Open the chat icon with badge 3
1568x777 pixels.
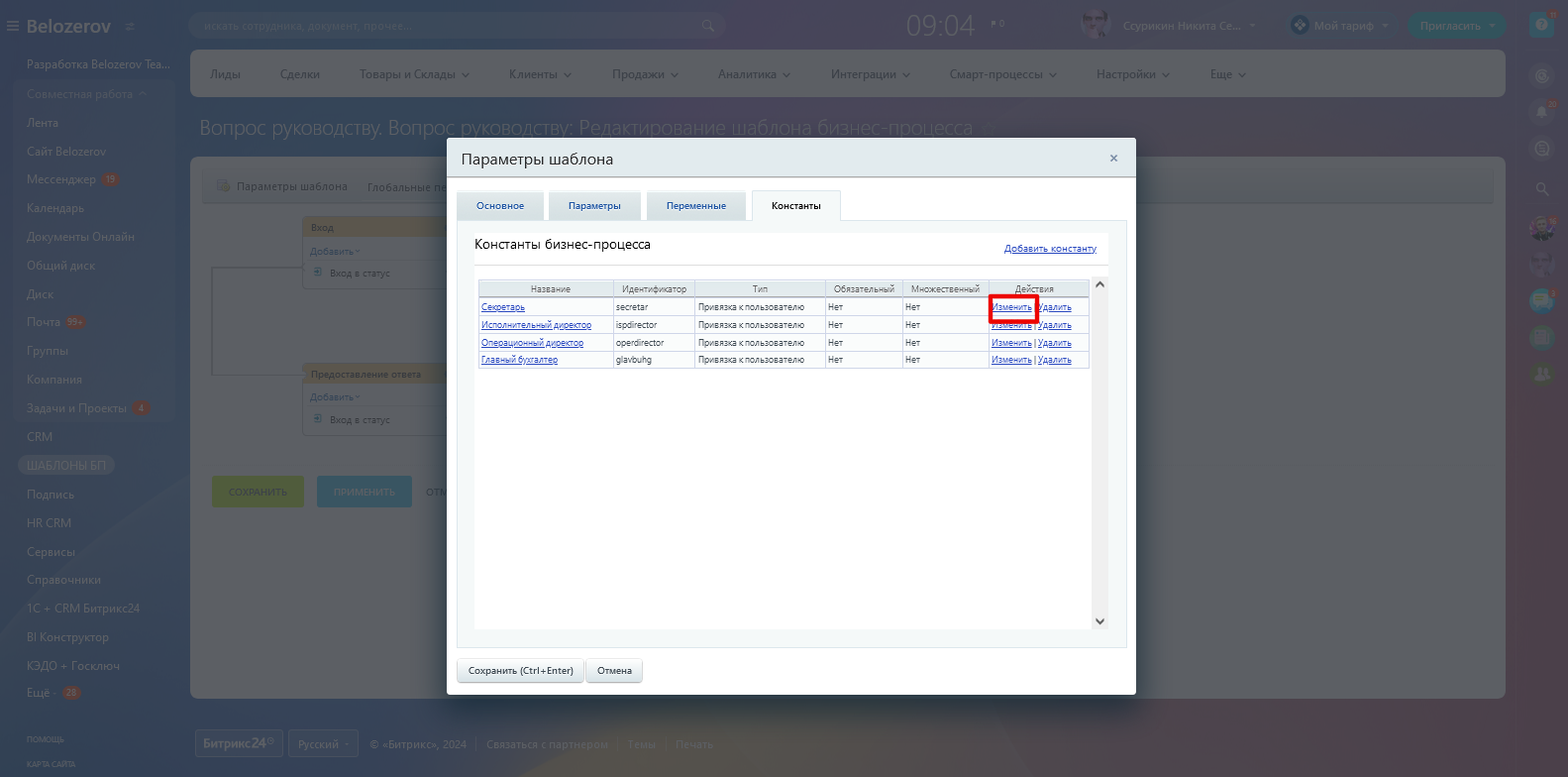pyautogui.click(x=1542, y=300)
